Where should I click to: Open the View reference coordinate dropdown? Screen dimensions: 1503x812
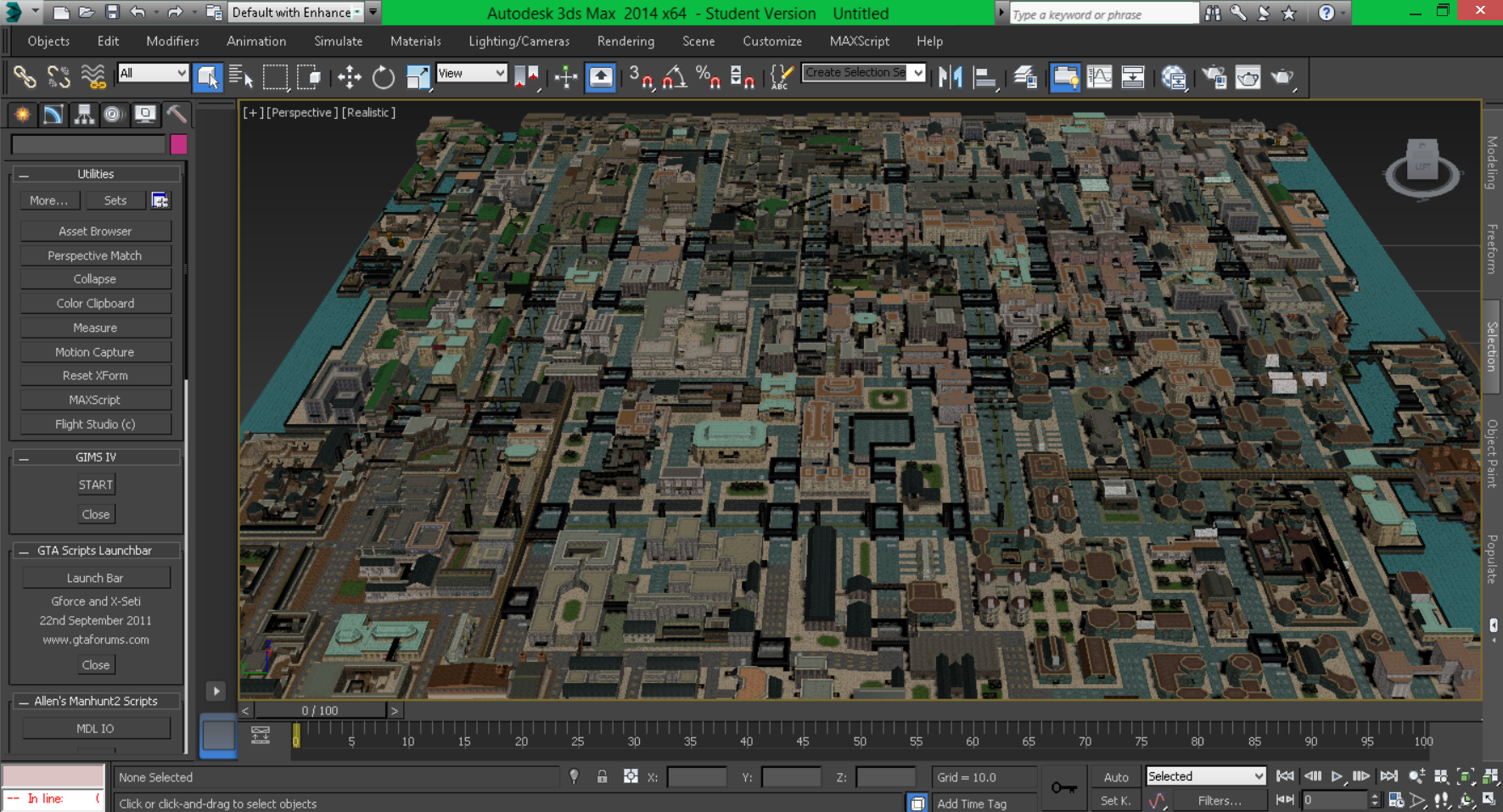tap(471, 73)
